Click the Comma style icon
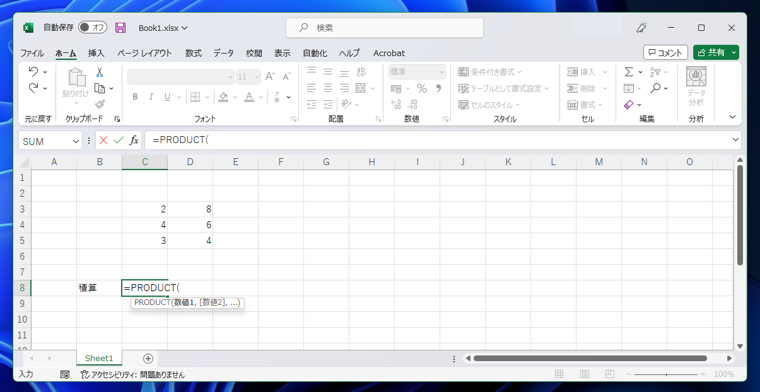This screenshot has width=760, height=392. [439, 88]
